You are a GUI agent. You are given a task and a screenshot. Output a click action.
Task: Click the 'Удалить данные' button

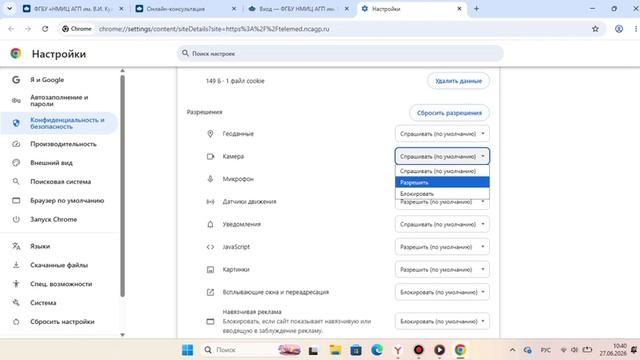(458, 81)
